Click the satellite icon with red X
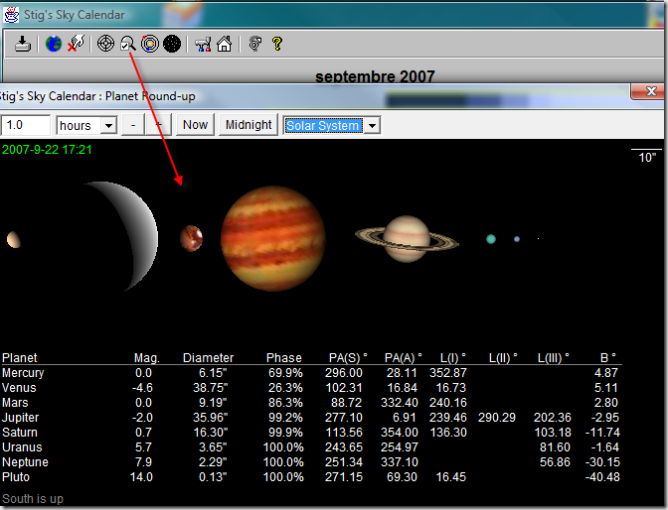Image resolution: width=668 pixels, height=510 pixels. click(x=75, y=44)
